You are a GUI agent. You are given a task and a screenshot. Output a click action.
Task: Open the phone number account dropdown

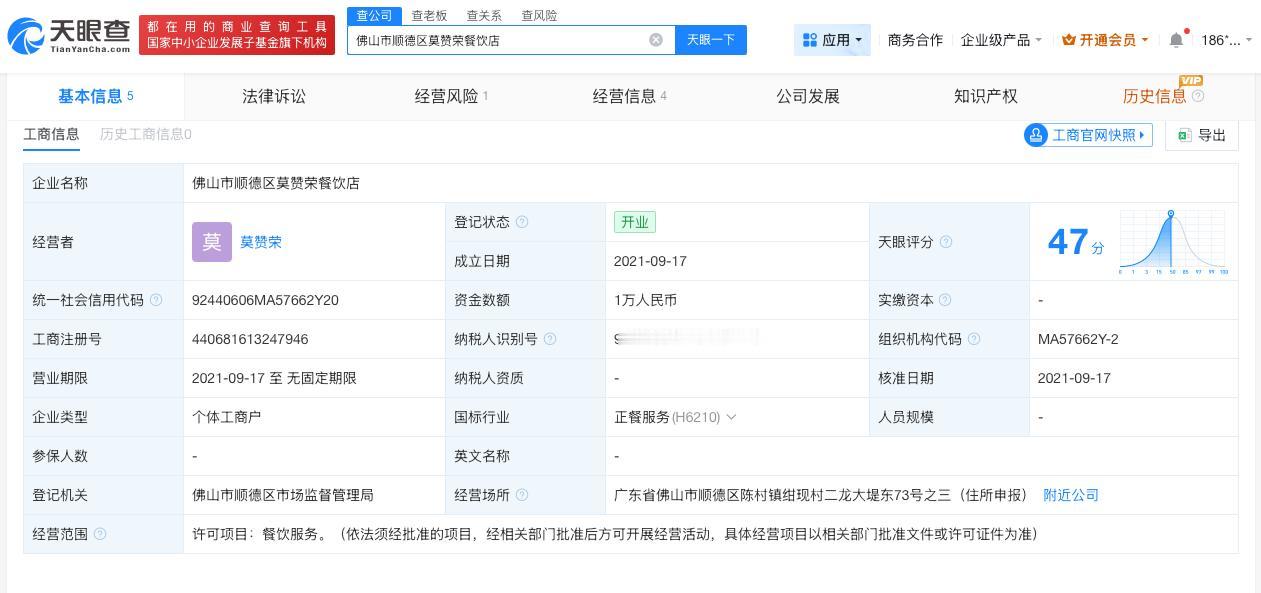1222,42
